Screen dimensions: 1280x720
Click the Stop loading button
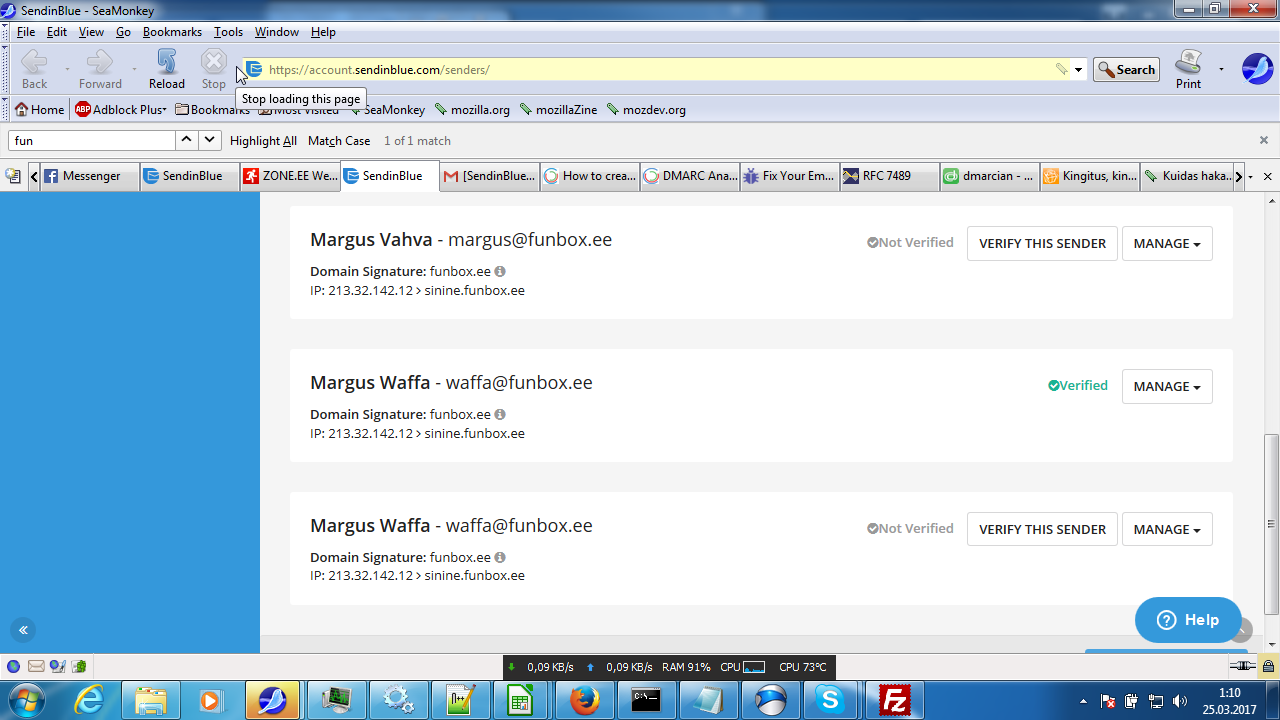pyautogui.click(x=214, y=70)
